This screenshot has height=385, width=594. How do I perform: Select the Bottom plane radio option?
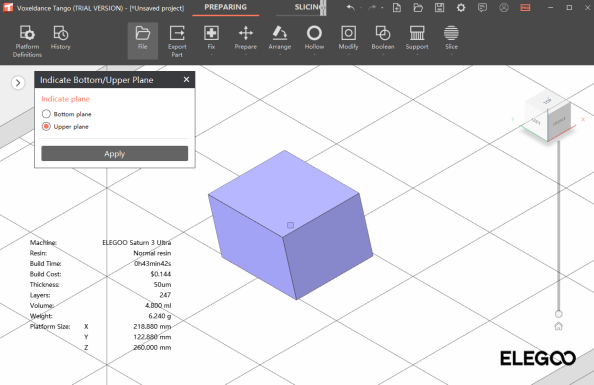46,114
